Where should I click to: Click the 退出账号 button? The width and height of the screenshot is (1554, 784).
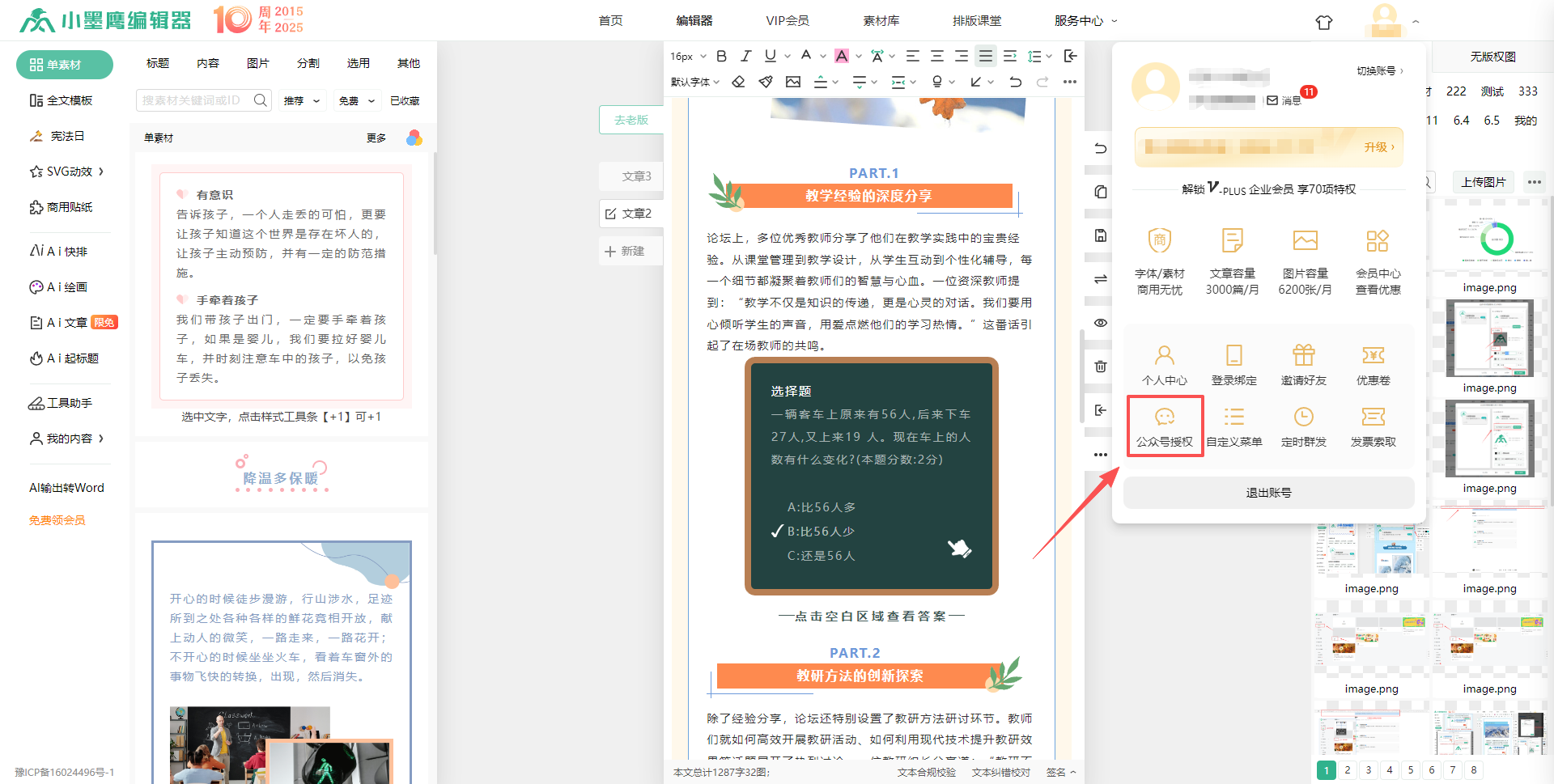click(1268, 493)
